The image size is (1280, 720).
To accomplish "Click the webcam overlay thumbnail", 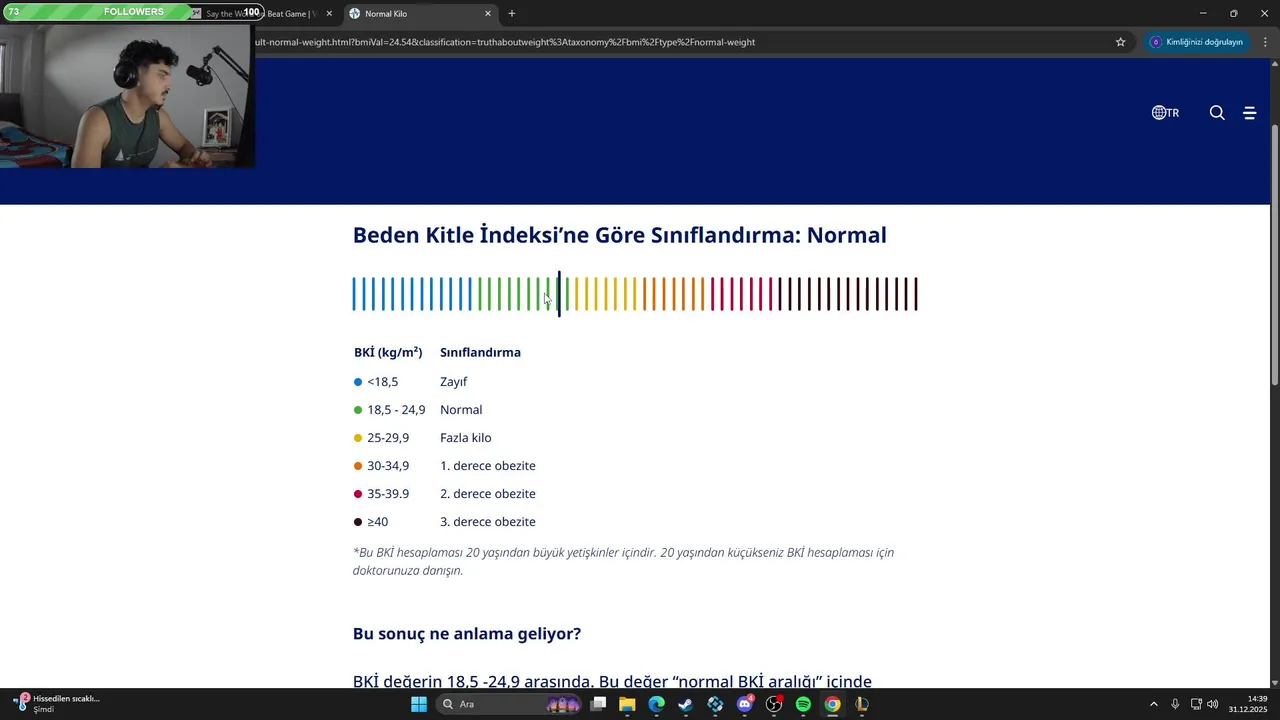I will [x=127, y=95].
